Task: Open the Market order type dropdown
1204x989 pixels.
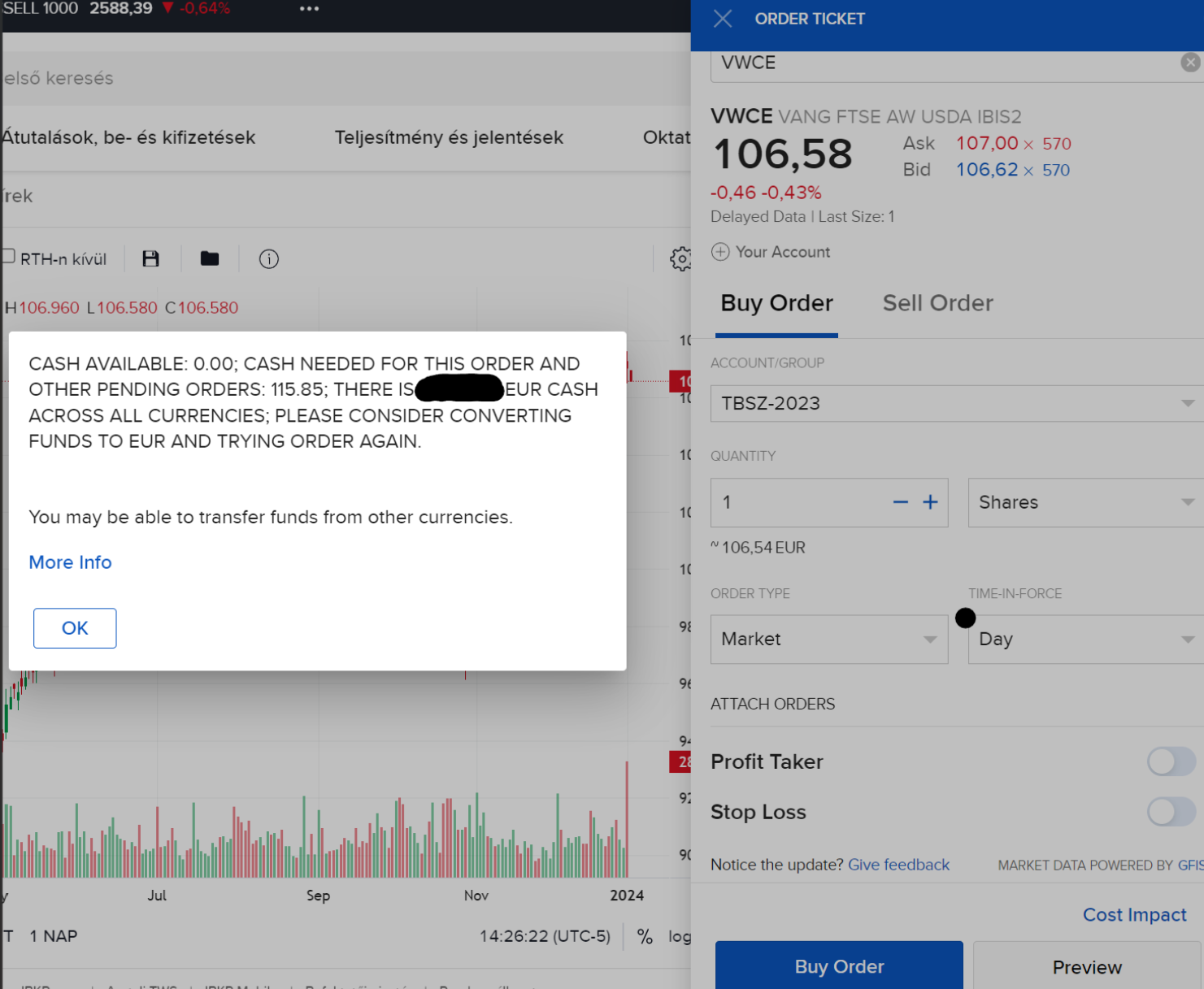Action: click(829, 639)
